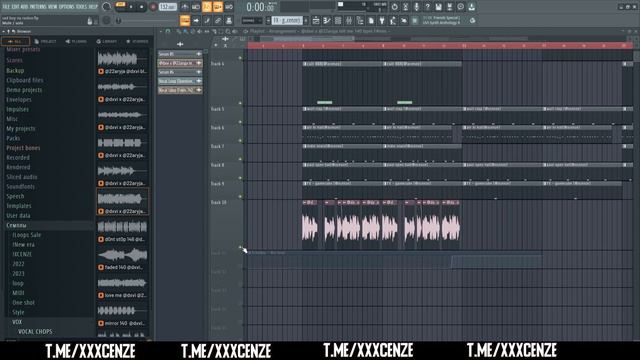Toggle the green Playlist snap magnet icon
Image resolution: width=640 pixels, height=360 pixels.
click(168, 31)
